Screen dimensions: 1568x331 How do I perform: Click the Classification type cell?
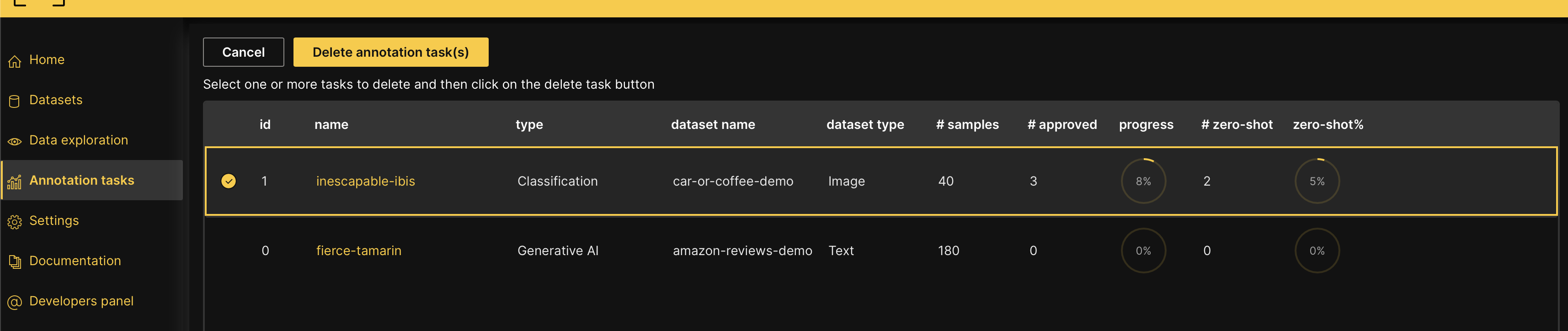click(x=557, y=182)
